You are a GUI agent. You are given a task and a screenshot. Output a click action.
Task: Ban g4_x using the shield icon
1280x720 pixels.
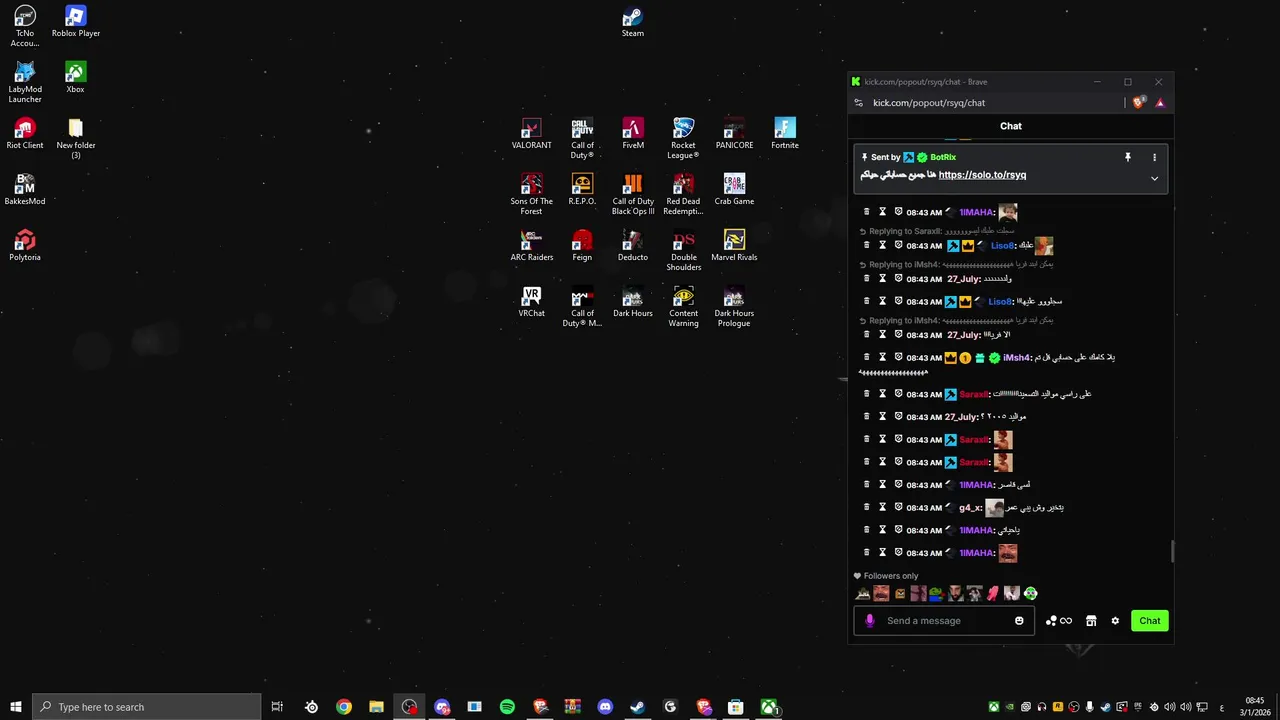click(899, 507)
